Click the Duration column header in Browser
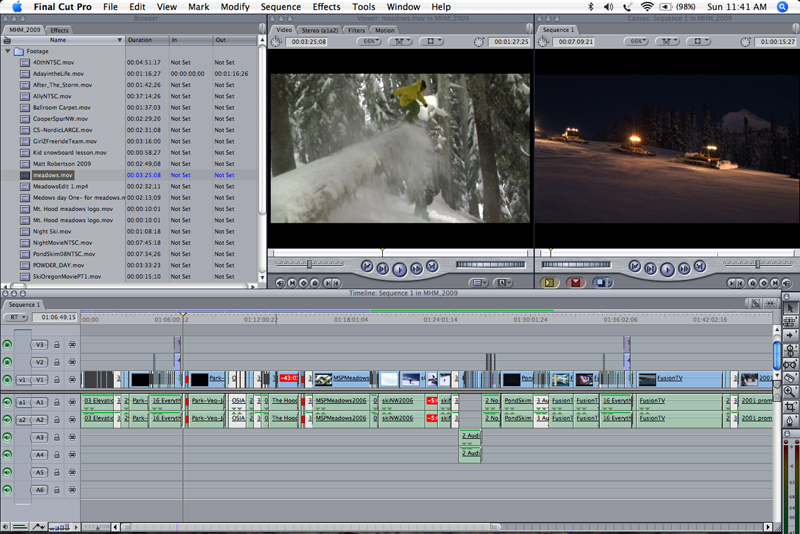800x534 pixels. coord(140,40)
